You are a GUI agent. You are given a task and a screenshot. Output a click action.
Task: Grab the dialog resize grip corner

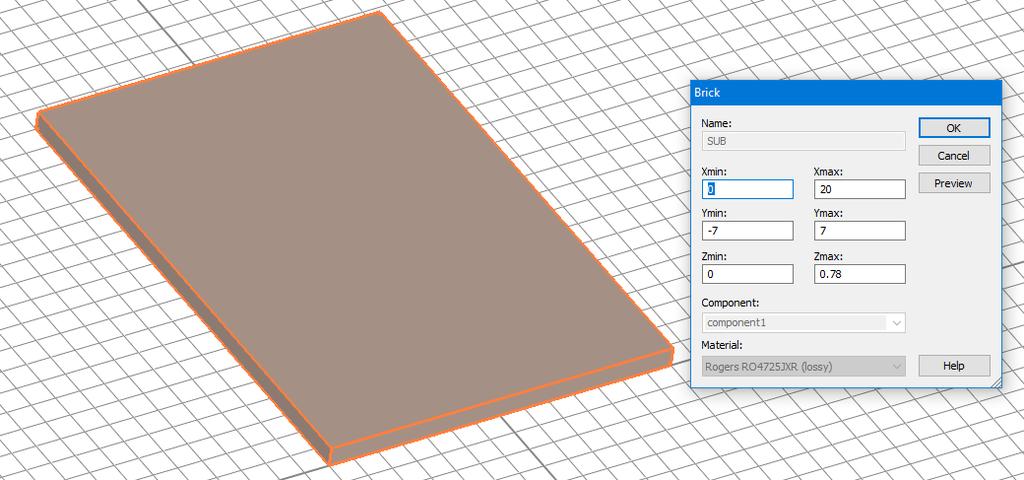tap(996, 383)
